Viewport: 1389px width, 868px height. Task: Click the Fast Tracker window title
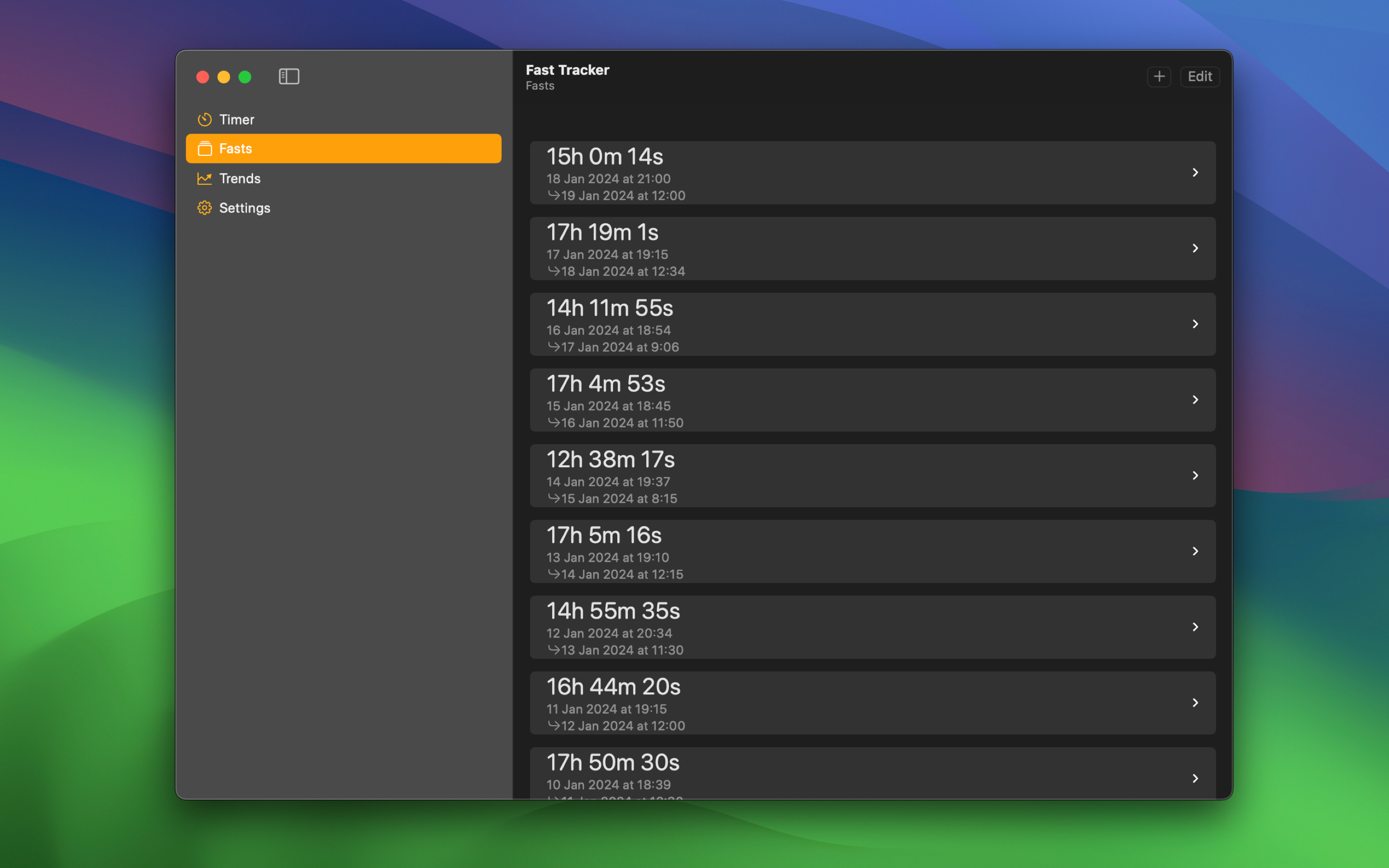click(568, 70)
